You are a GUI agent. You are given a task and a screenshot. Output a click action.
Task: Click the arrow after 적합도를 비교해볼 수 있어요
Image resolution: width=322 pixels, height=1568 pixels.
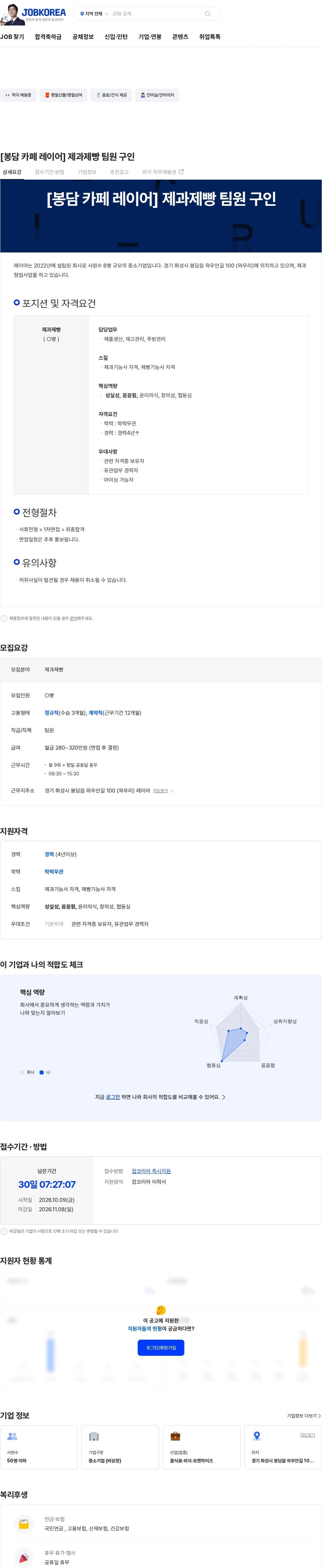[224, 1097]
